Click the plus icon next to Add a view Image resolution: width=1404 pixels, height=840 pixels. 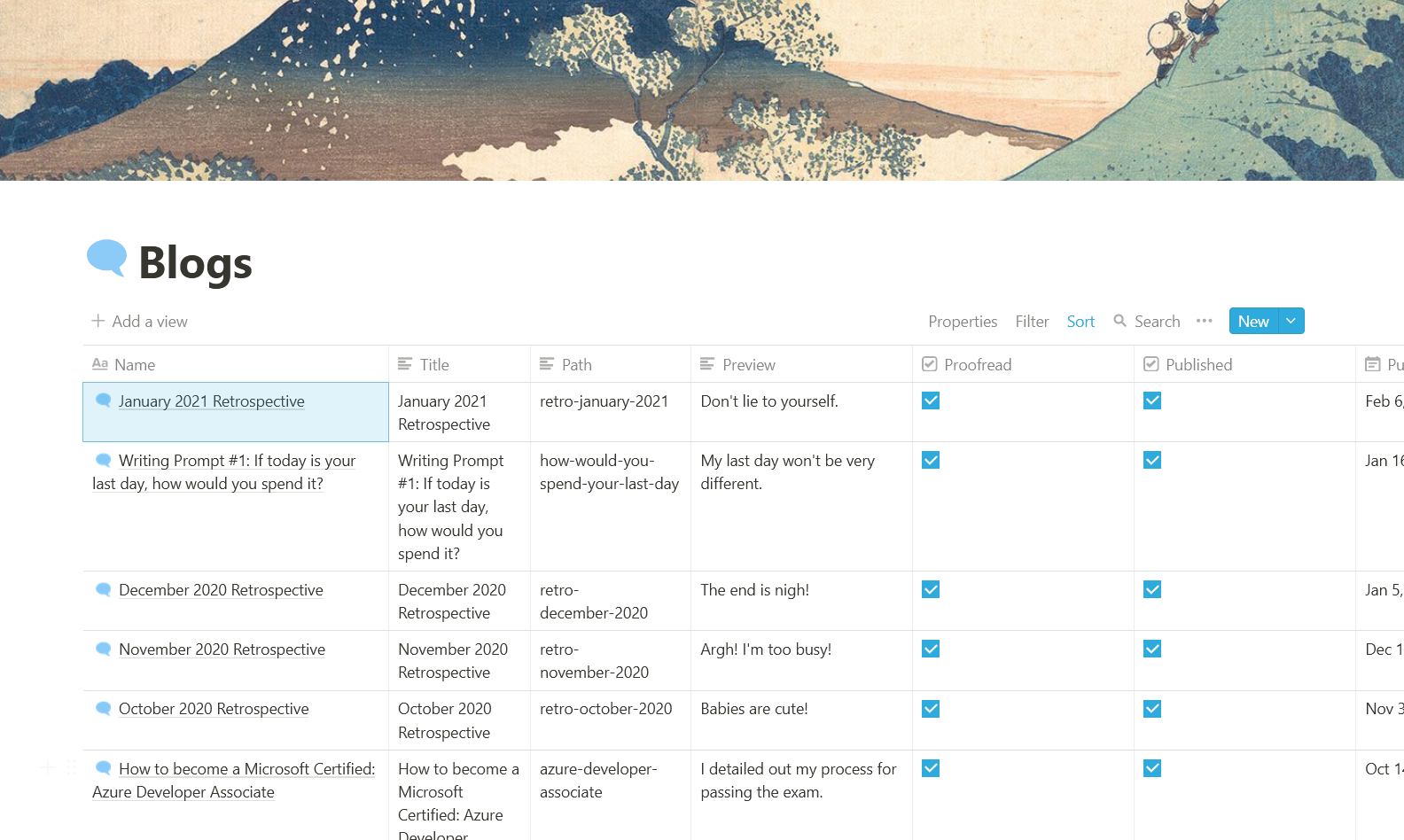coord(98,321)
